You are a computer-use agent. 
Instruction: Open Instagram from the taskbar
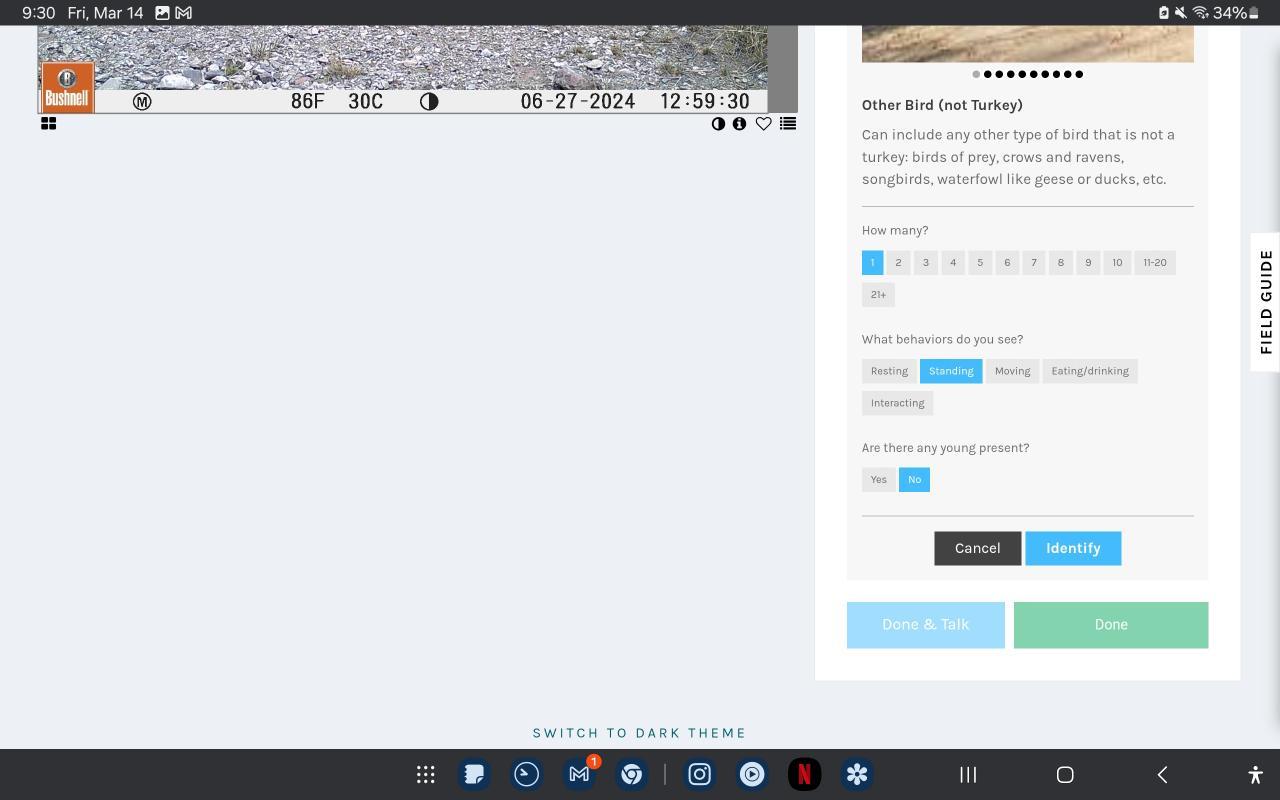[699, 775]
